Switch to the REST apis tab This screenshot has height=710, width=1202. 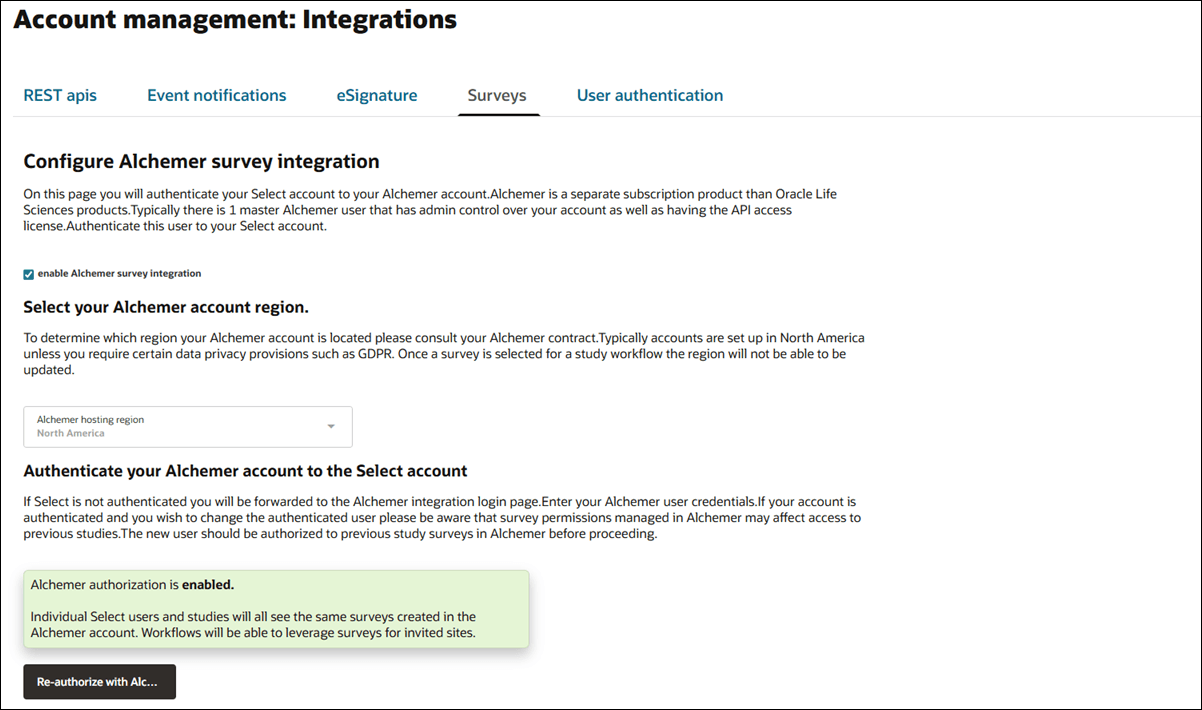pos(59,95)
